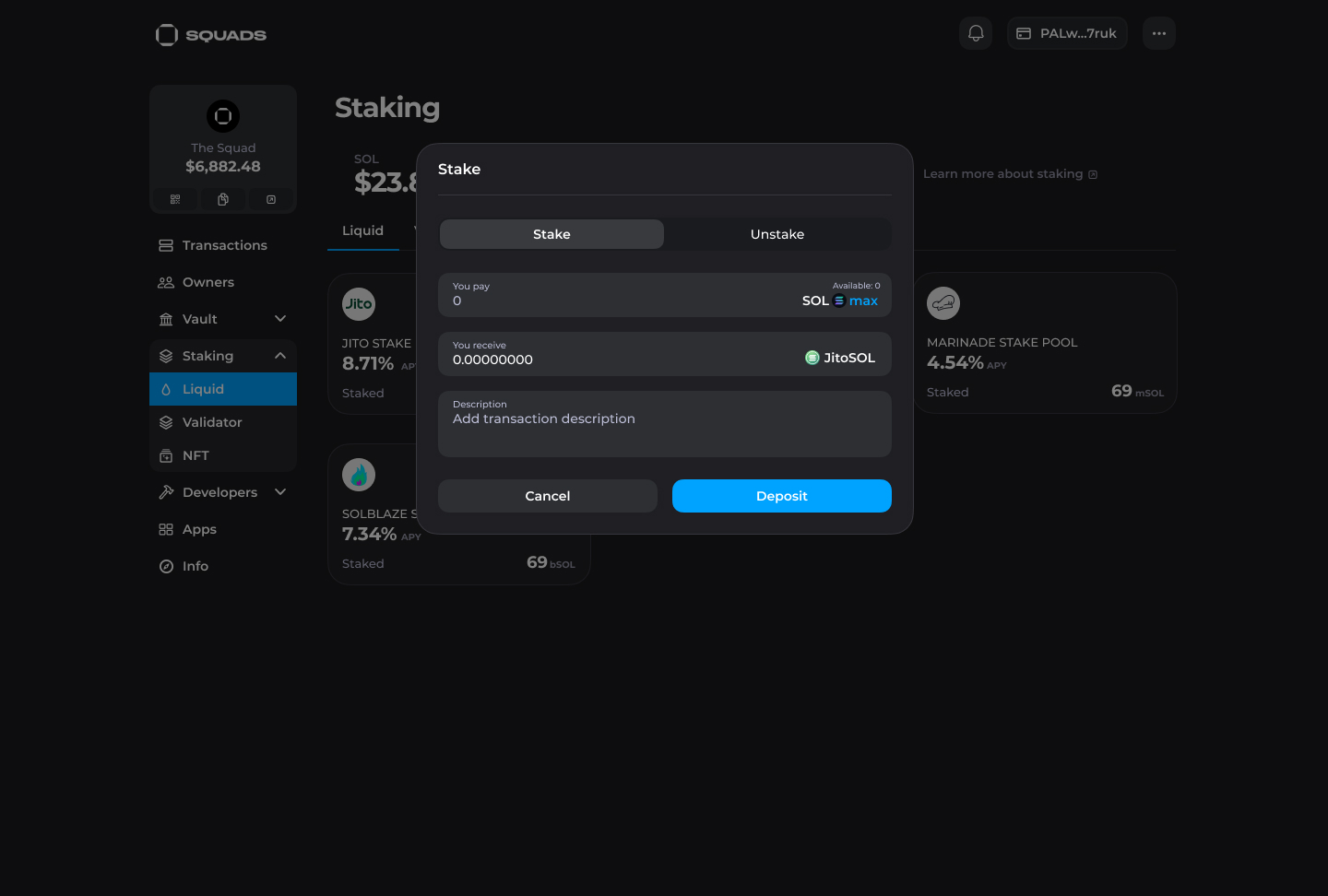Screen dimensions: 1328x896
Task: Expand the Developers submenu chevron
Action: 280,492
